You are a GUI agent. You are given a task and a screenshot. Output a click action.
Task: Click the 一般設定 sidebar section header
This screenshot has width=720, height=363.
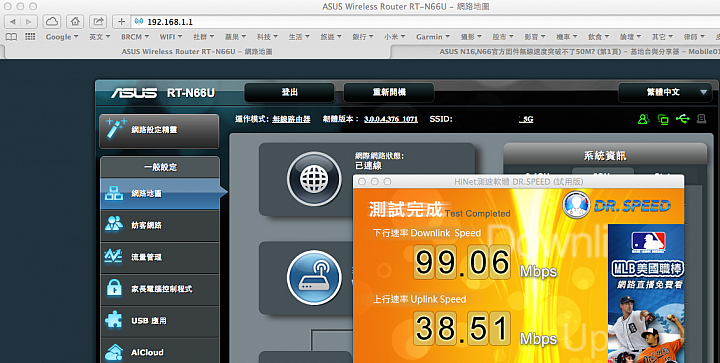(x=160, y=167)
